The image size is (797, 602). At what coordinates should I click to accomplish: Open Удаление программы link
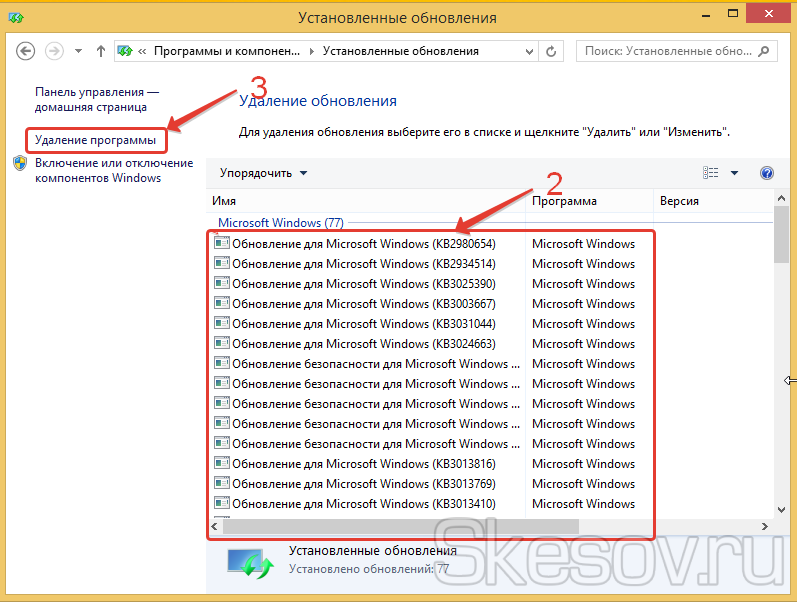pos(95,140)
